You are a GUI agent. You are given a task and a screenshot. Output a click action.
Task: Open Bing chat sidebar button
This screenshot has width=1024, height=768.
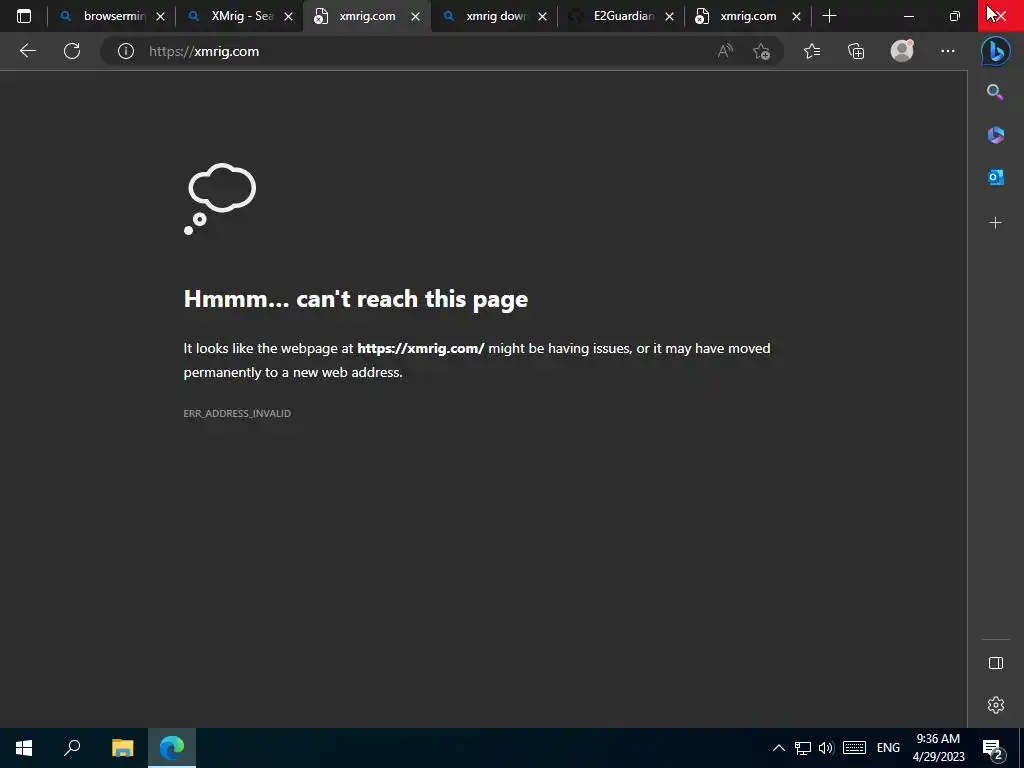(x=995, y=51)
